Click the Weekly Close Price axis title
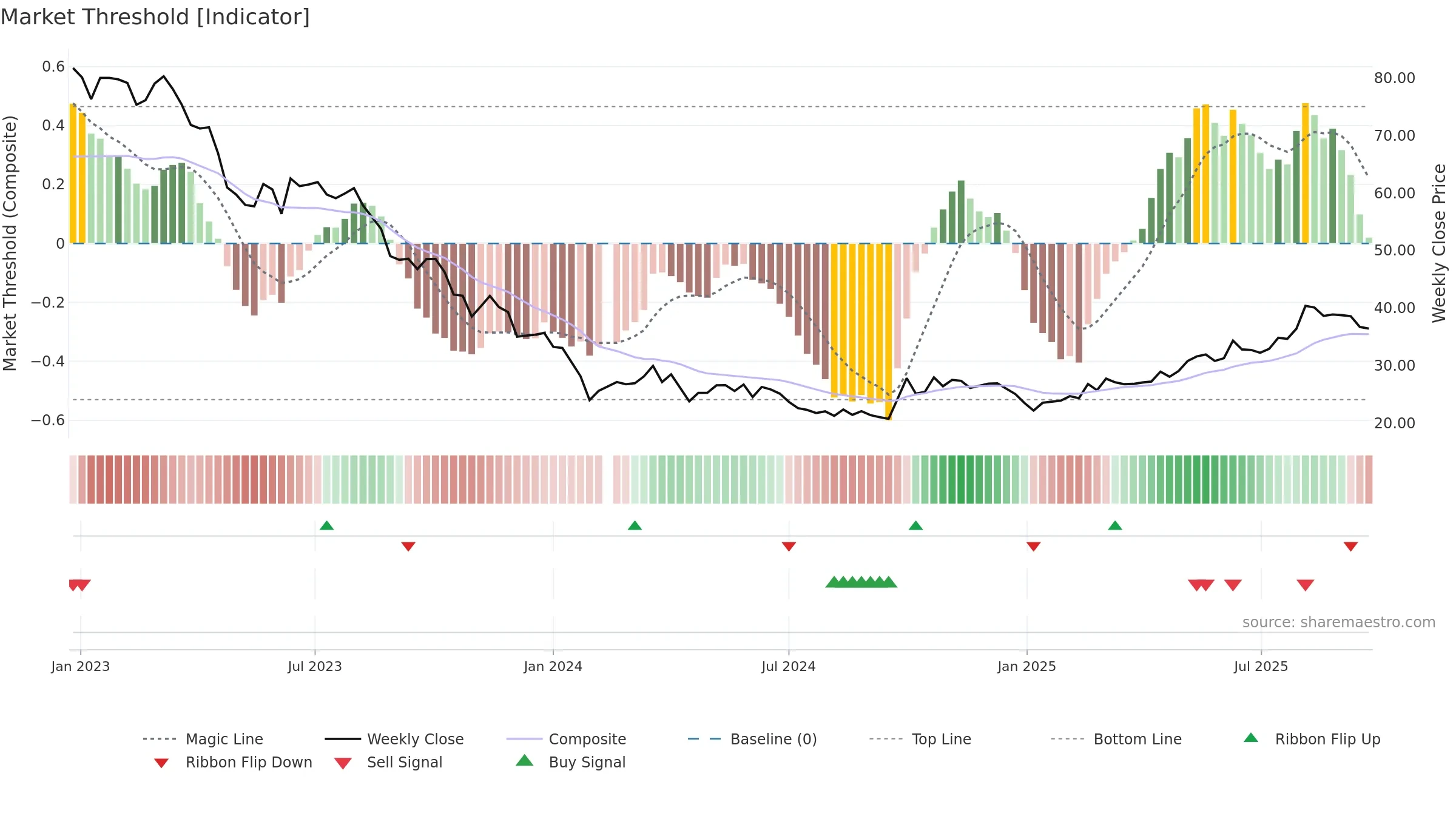This screenshot has width=1456, height=819. coord(1439,243)
